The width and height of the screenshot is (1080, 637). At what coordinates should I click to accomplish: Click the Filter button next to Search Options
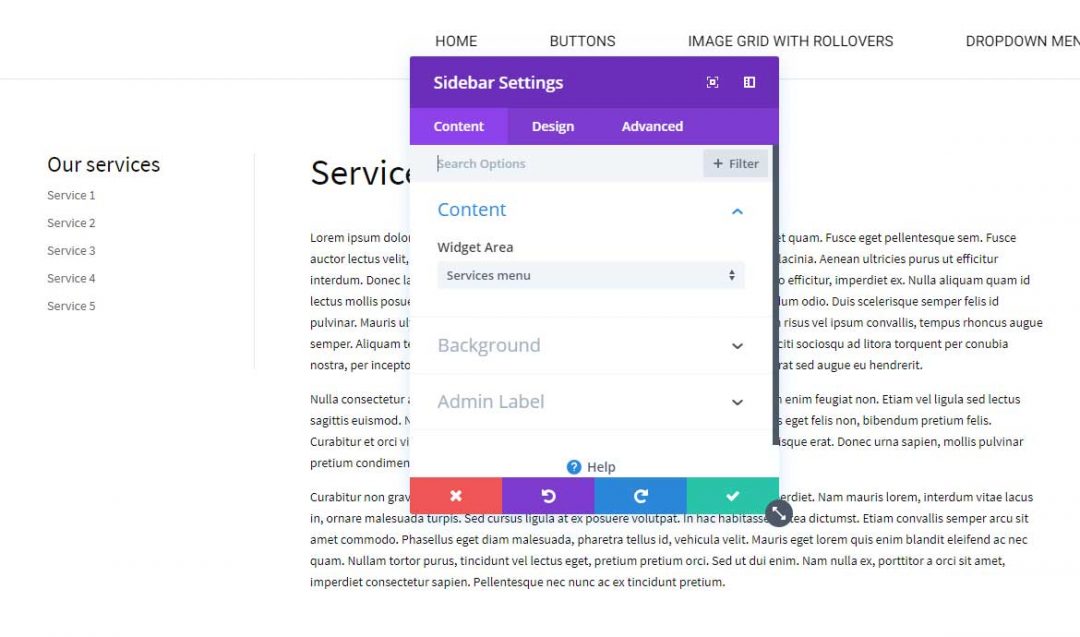(x=735, y=163)
